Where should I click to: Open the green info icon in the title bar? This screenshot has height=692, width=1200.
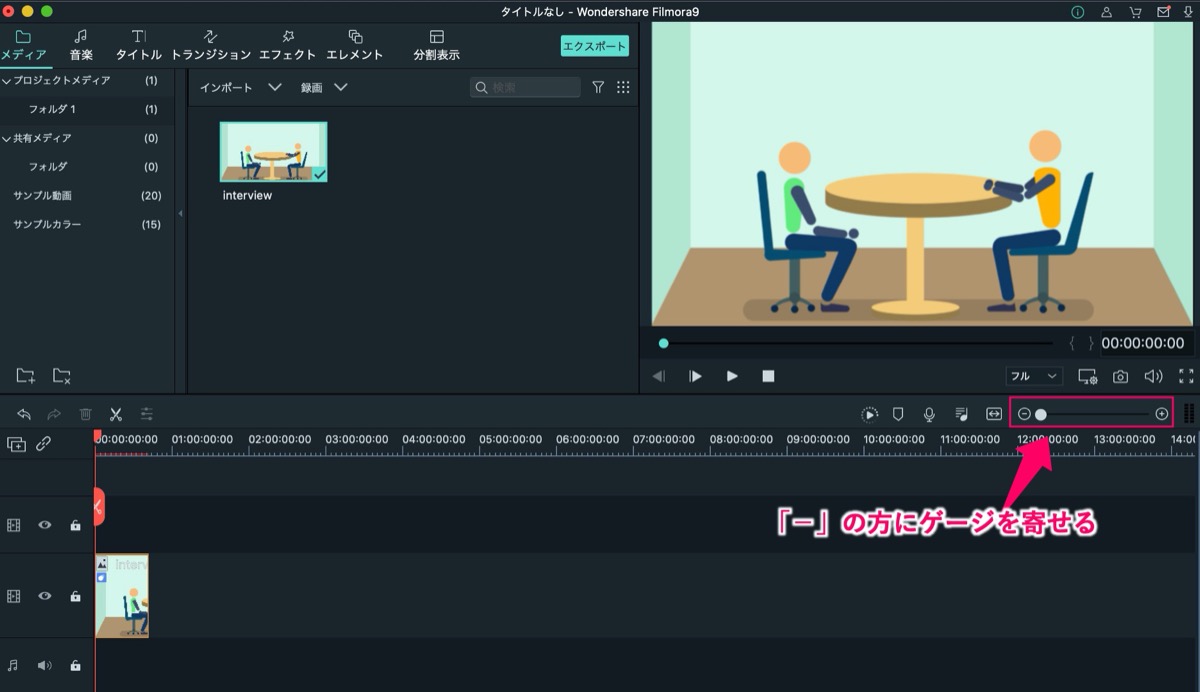pos(1078,12)
